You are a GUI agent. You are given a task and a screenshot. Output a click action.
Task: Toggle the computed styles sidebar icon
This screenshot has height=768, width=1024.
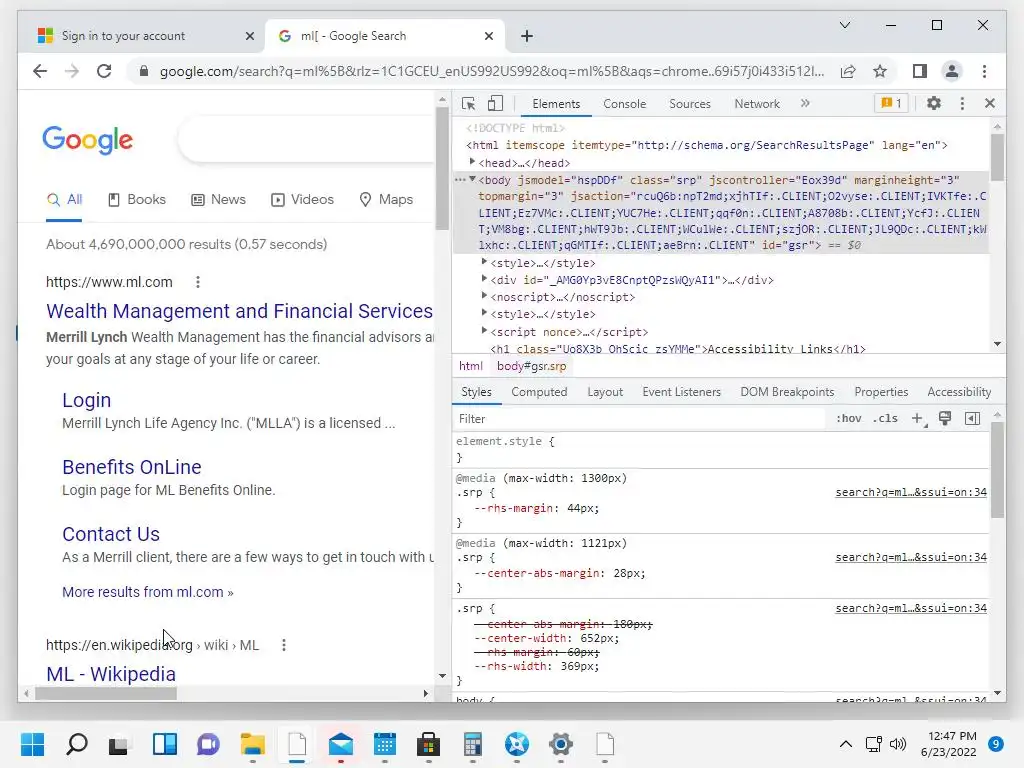coord(972,419)
